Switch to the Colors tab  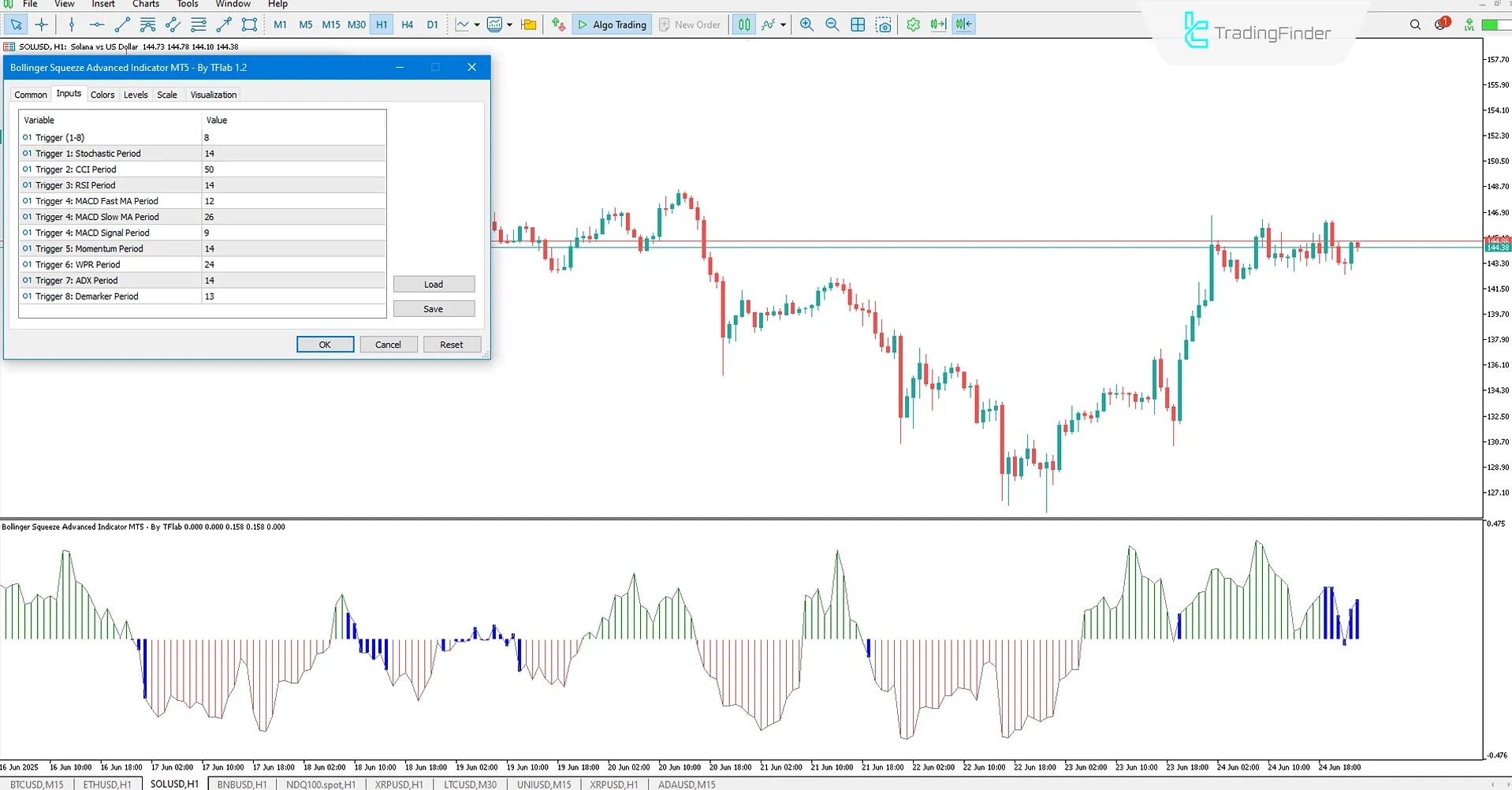coord(102,95)
